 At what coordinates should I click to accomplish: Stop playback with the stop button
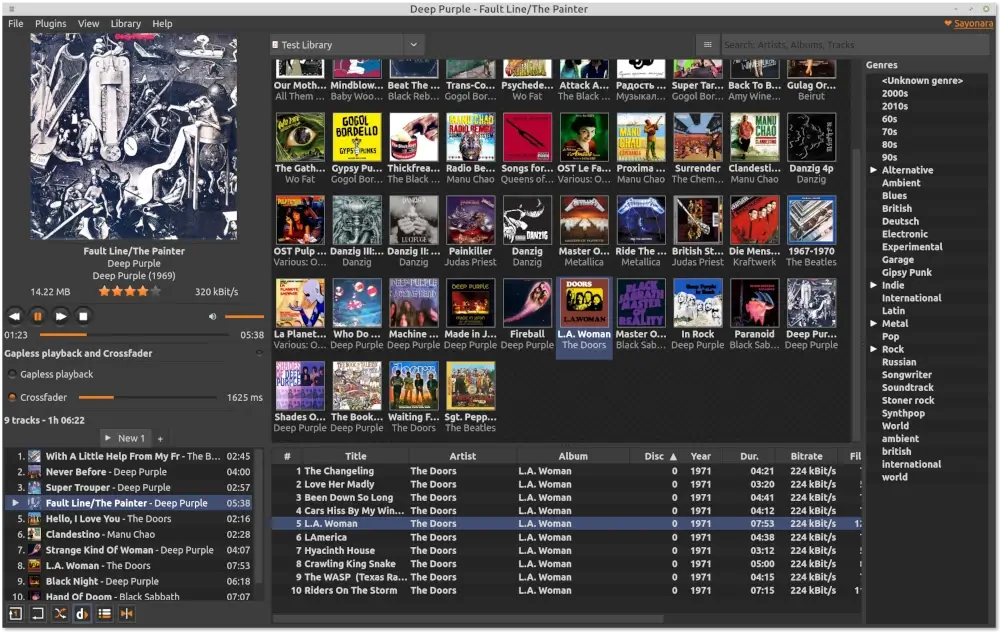coord(84,316)
